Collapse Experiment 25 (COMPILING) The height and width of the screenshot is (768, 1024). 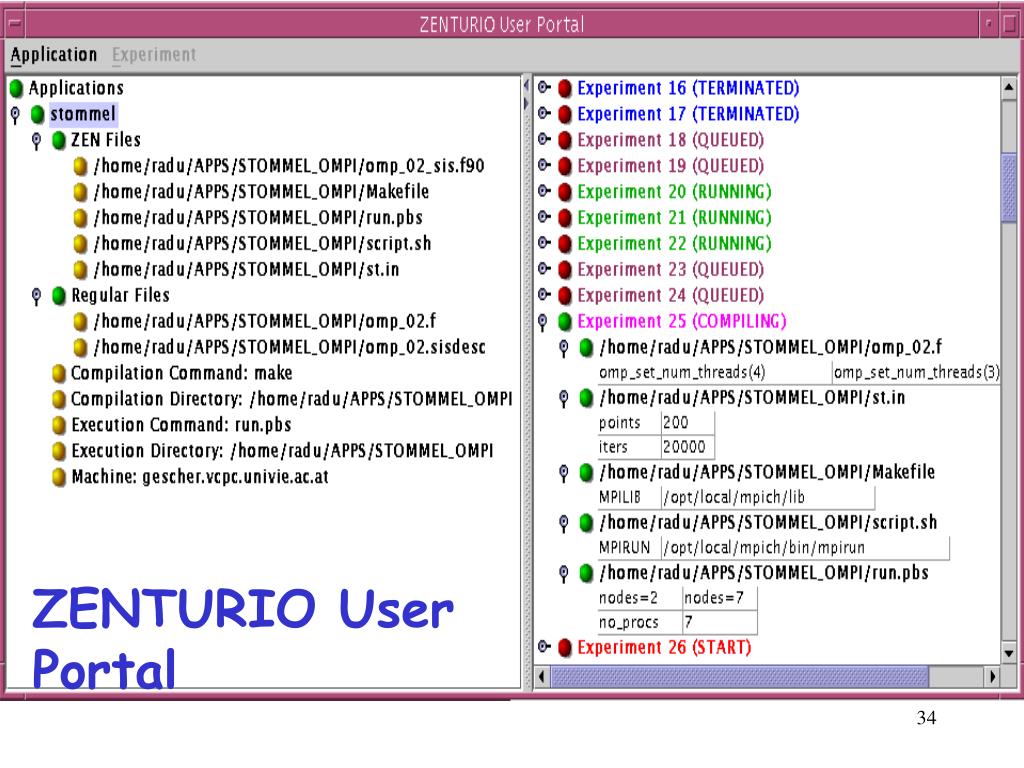pyautogui.click(x=543, y=321)
